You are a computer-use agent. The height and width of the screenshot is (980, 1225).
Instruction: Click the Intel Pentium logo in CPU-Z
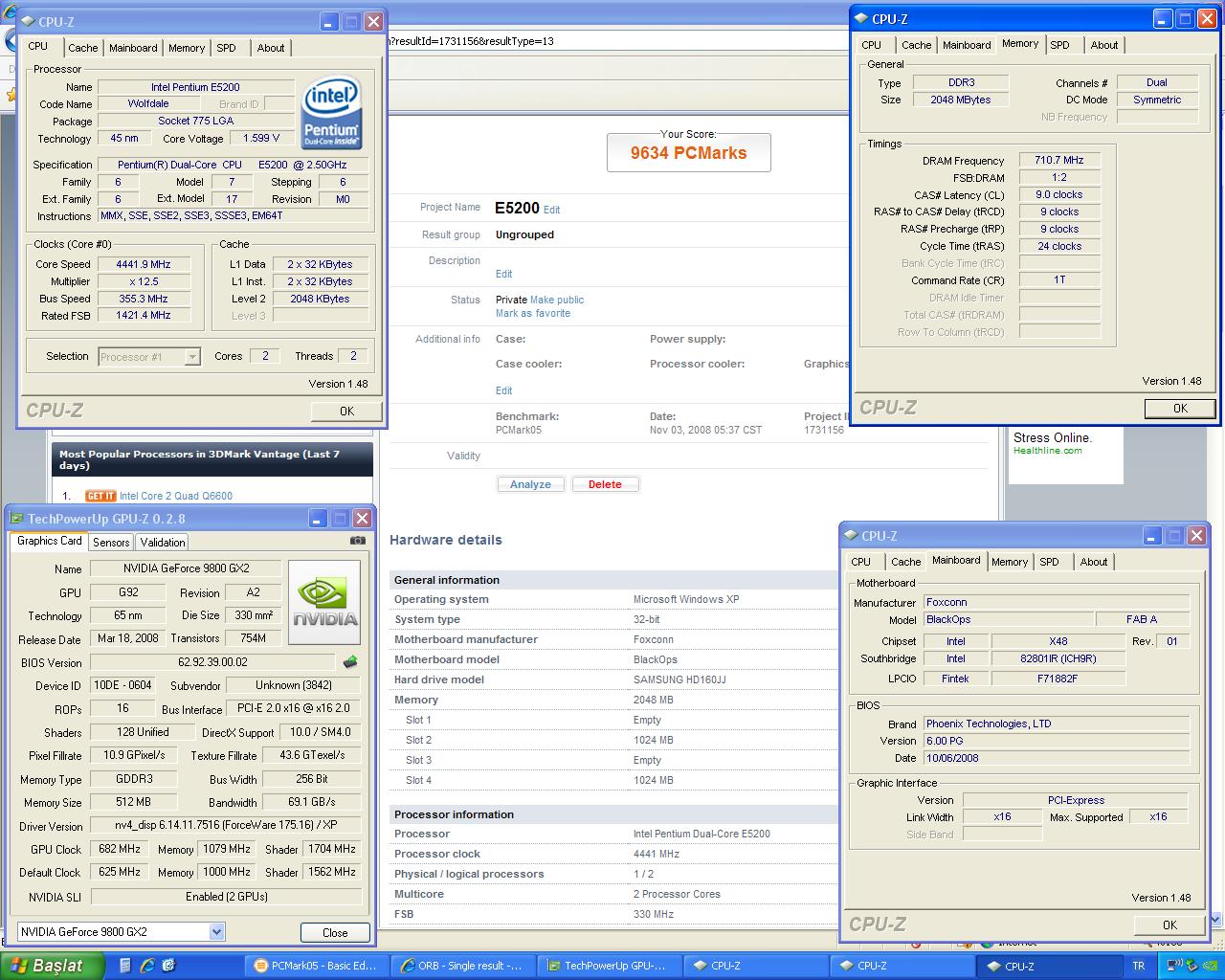pos(331,112)
